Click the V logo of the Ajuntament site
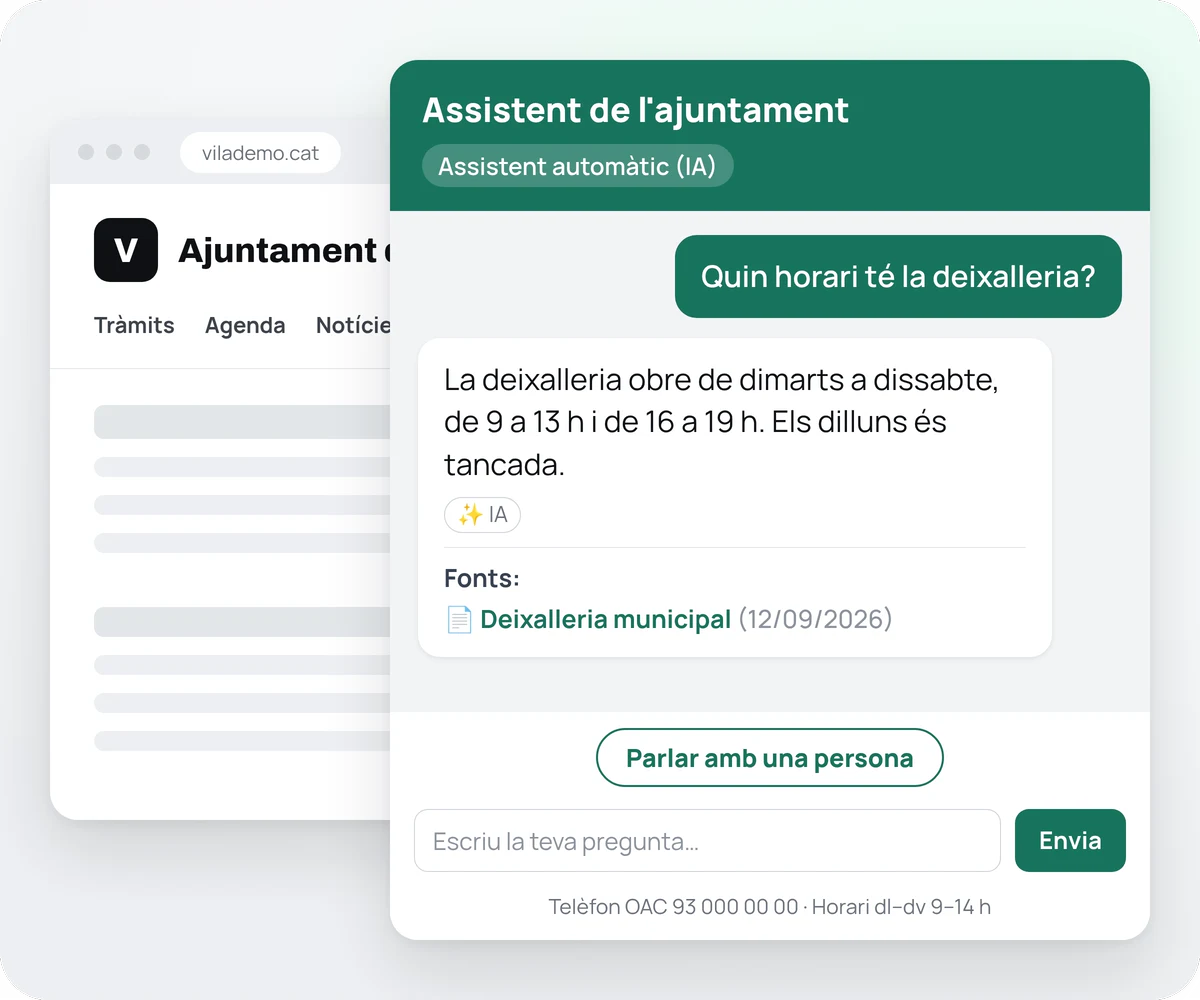 (126, 250)
